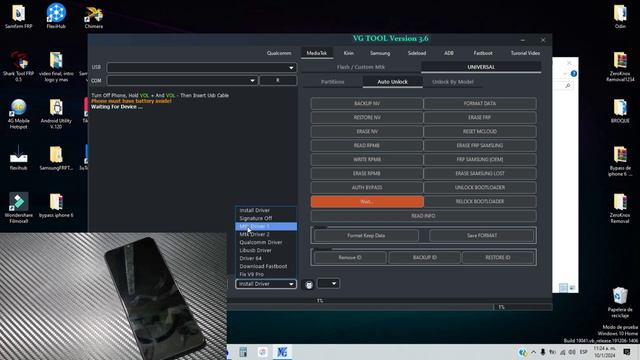Open the Wondershare Filmora9 shortcut
This screenshot has width=640, height=360.
[x=18, y=207]
